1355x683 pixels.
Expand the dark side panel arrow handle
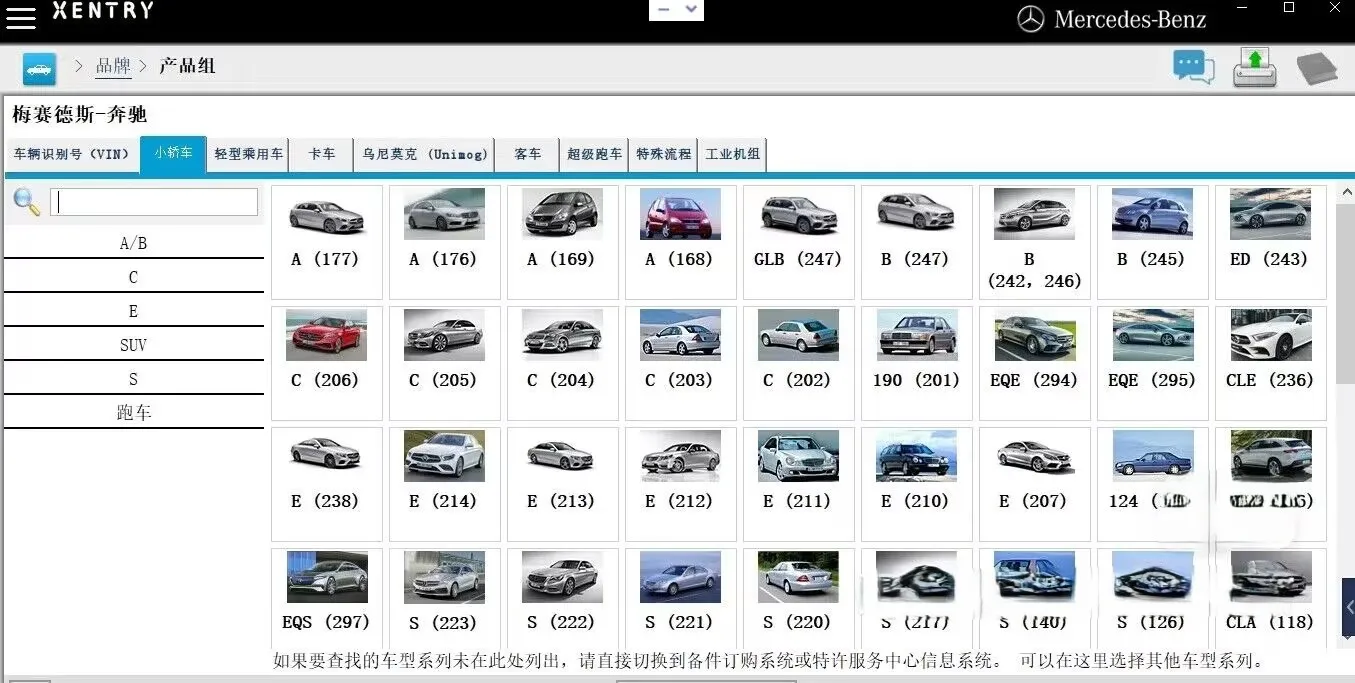pos(1348,607)
